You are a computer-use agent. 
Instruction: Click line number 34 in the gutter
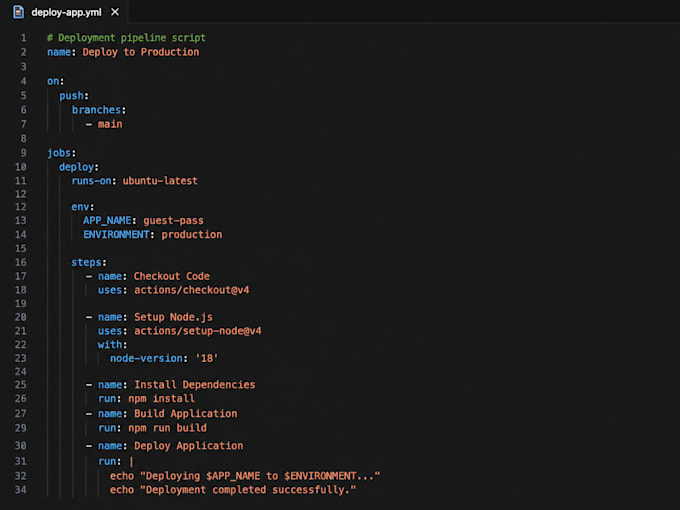tap(20, 490)
